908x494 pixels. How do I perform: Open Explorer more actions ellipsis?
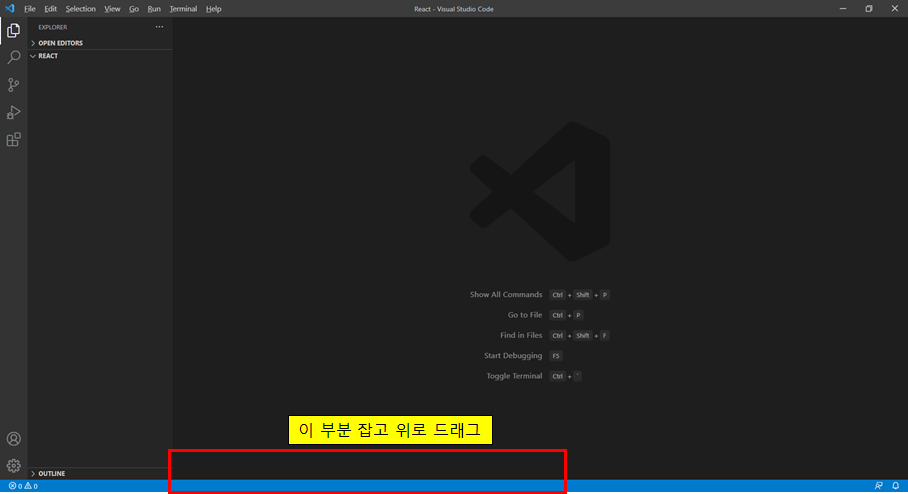coord(159,27)
